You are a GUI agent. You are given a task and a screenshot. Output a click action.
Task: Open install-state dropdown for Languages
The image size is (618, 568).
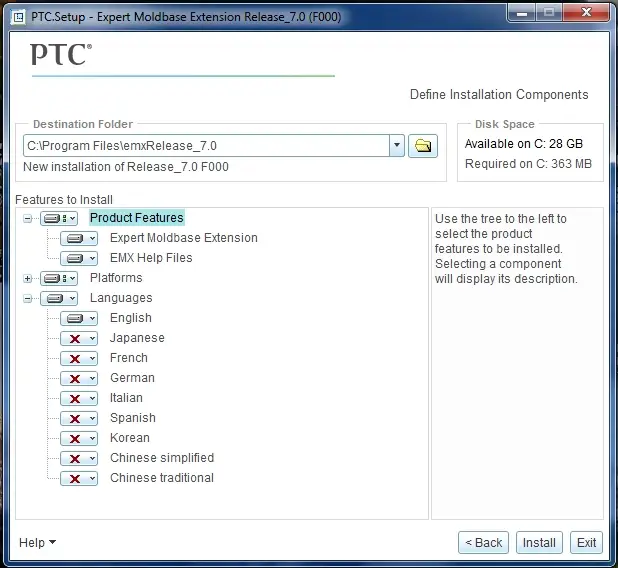pyautogui.click(x=59, y=298)
